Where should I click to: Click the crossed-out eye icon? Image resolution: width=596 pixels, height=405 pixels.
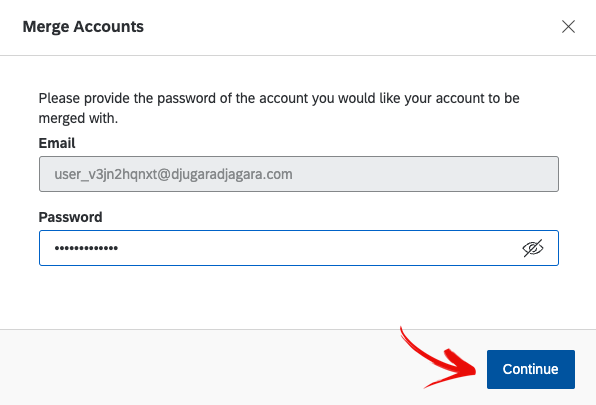point(533,248)
